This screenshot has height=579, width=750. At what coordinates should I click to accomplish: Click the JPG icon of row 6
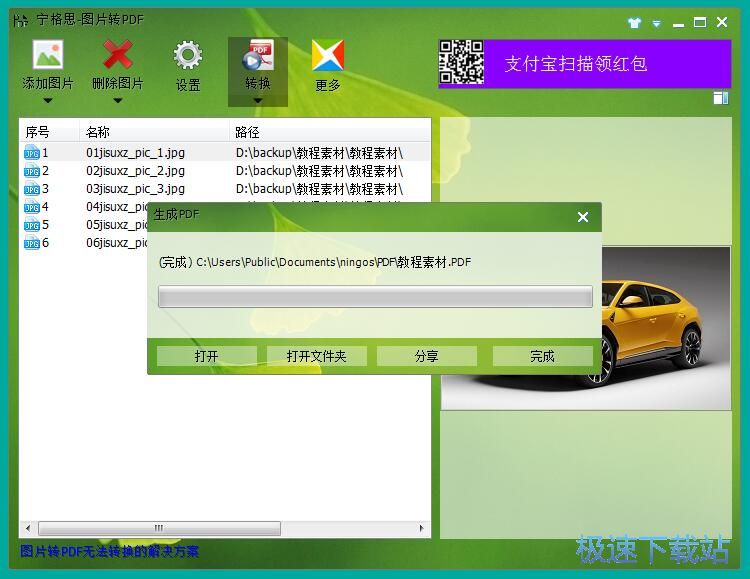click(x=32, y=243)
